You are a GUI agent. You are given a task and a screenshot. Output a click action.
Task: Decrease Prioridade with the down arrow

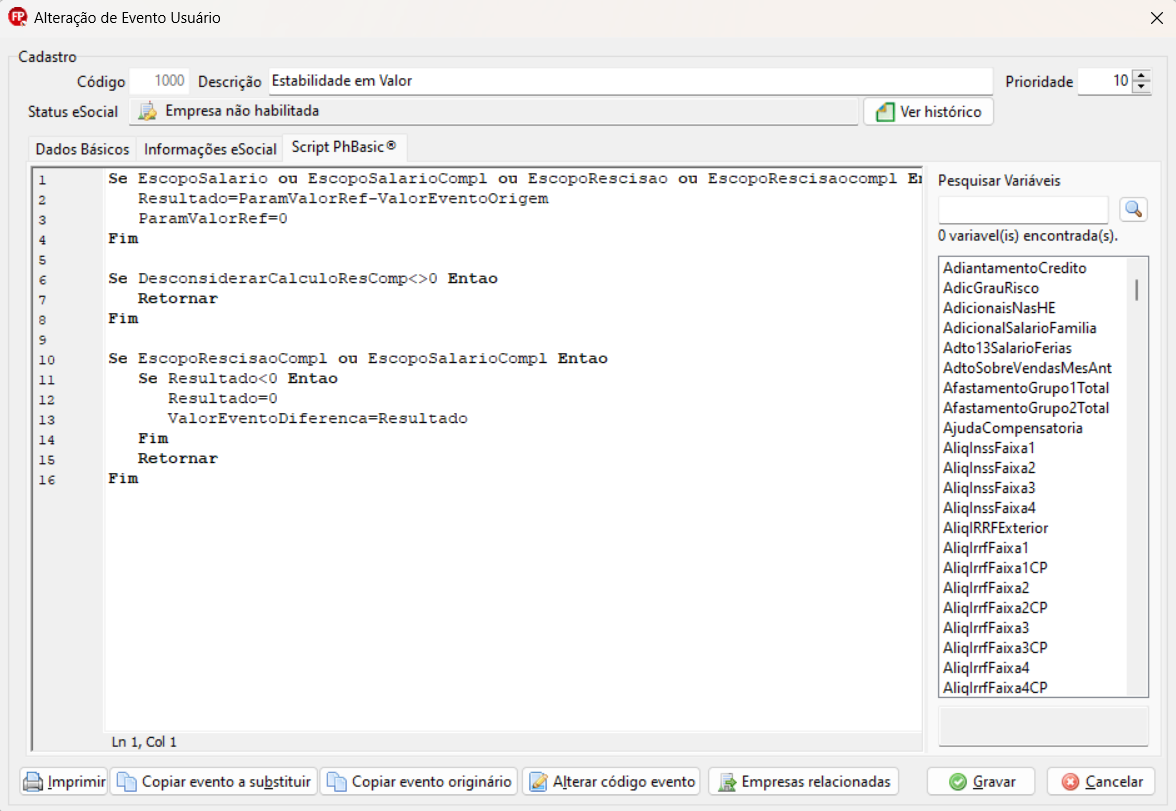1142,87
